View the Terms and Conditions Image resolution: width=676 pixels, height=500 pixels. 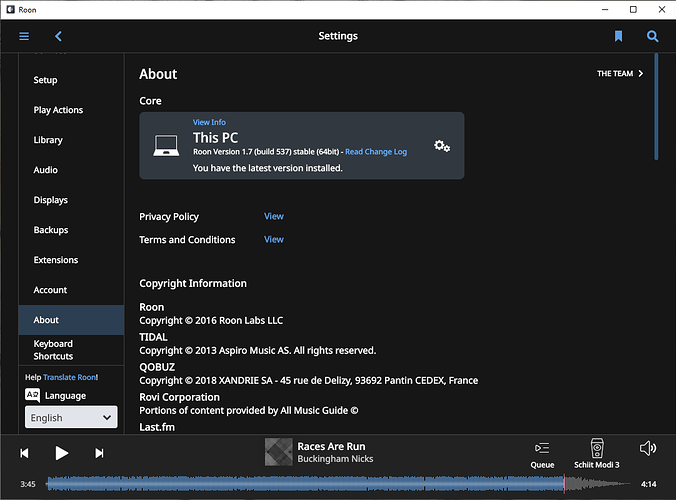coord(274,240)
